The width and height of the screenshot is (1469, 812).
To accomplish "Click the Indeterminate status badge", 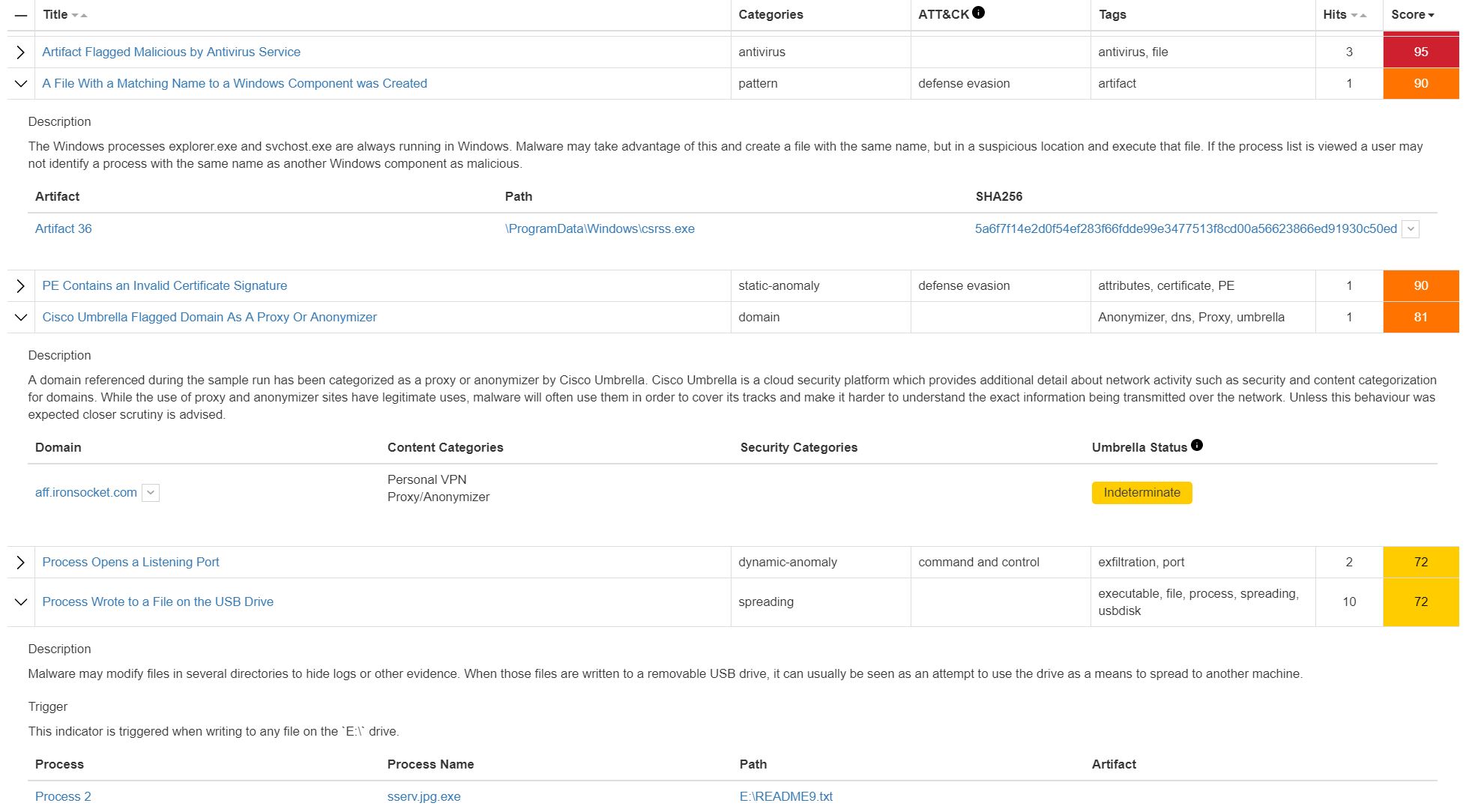I will (1141, 493).
